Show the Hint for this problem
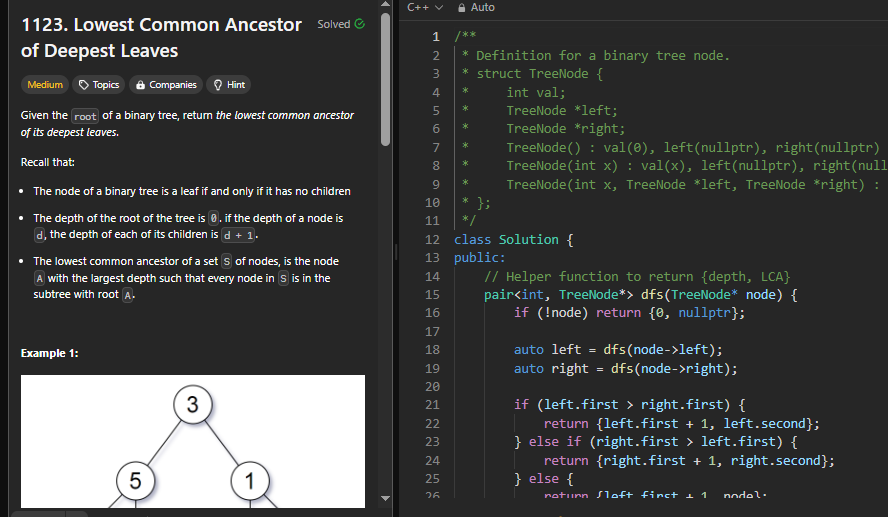888x517 pixels. point(229,85)
